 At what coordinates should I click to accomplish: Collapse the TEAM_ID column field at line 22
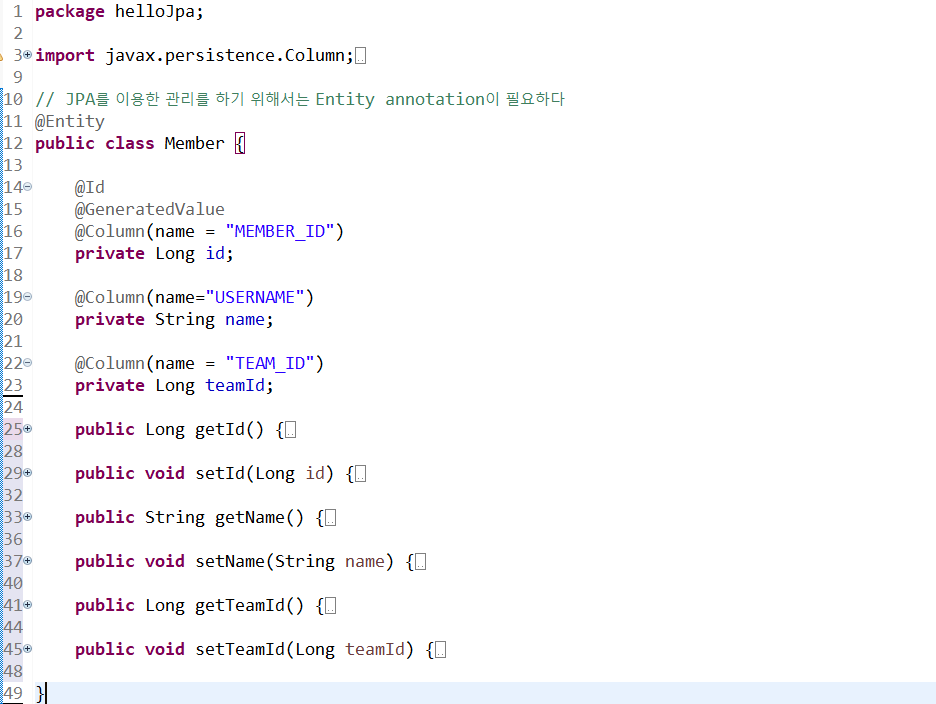click(x=27, y=363)
